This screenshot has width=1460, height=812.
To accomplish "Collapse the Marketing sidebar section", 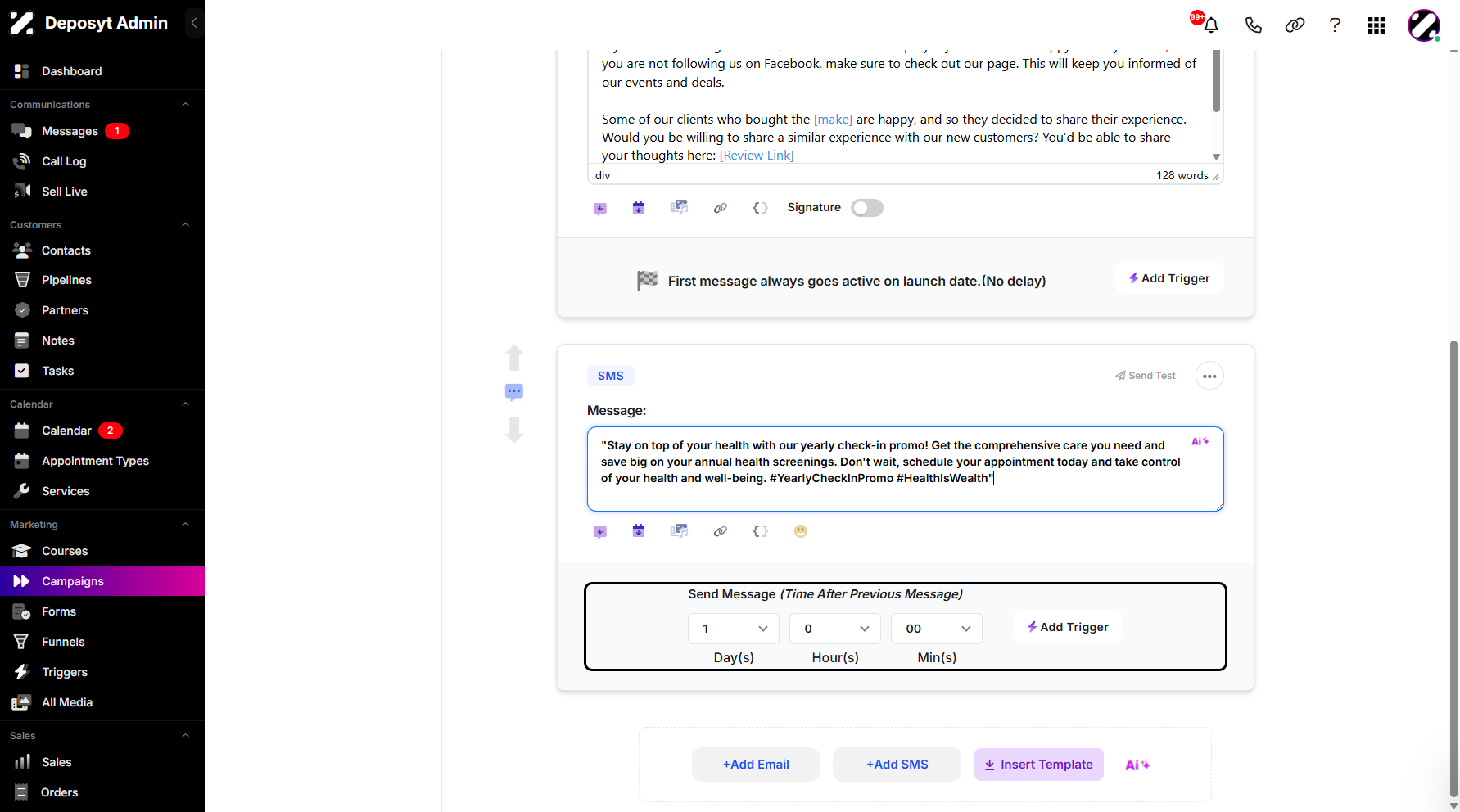I will coord(185,525).
